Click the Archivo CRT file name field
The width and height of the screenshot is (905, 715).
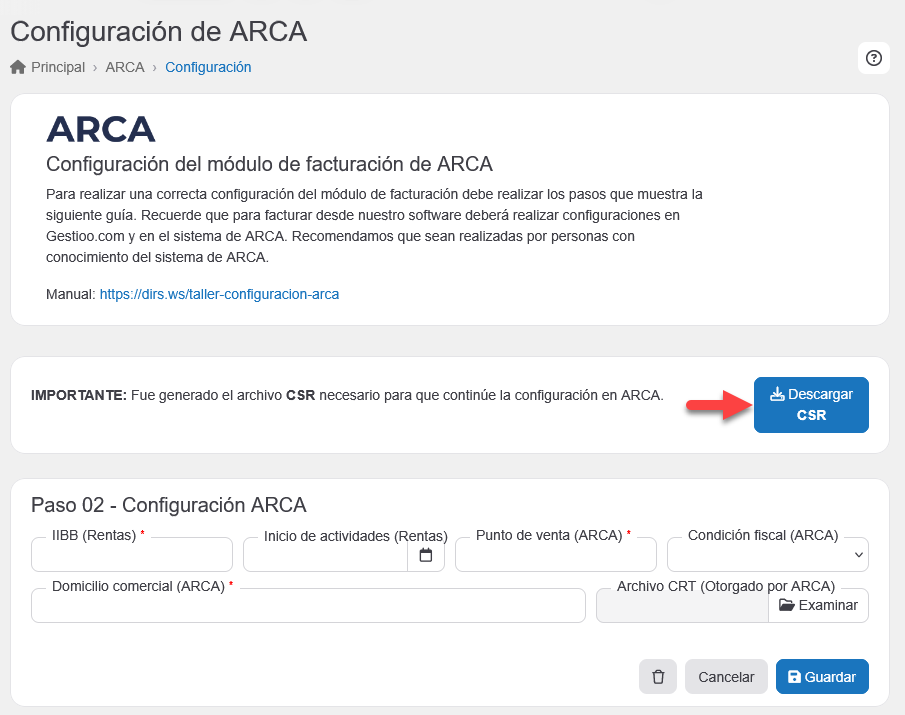point(682,606)
